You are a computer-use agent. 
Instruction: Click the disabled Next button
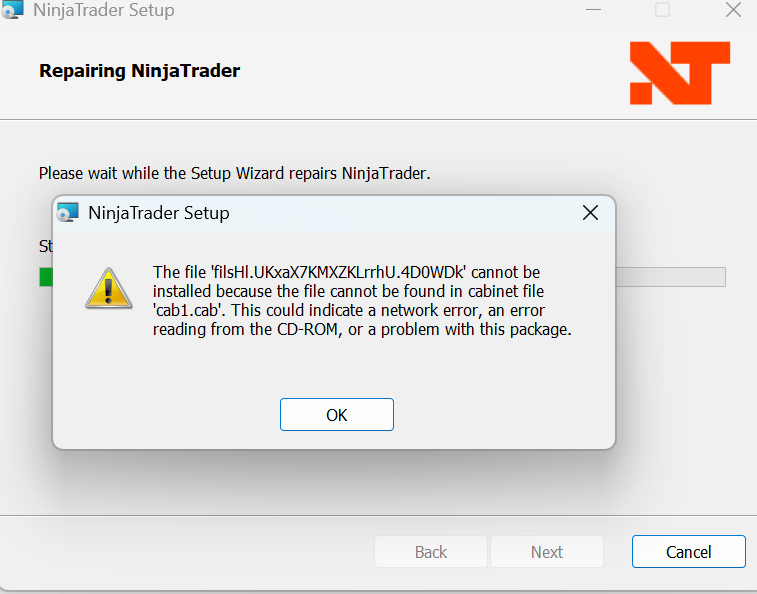point(547,552)
